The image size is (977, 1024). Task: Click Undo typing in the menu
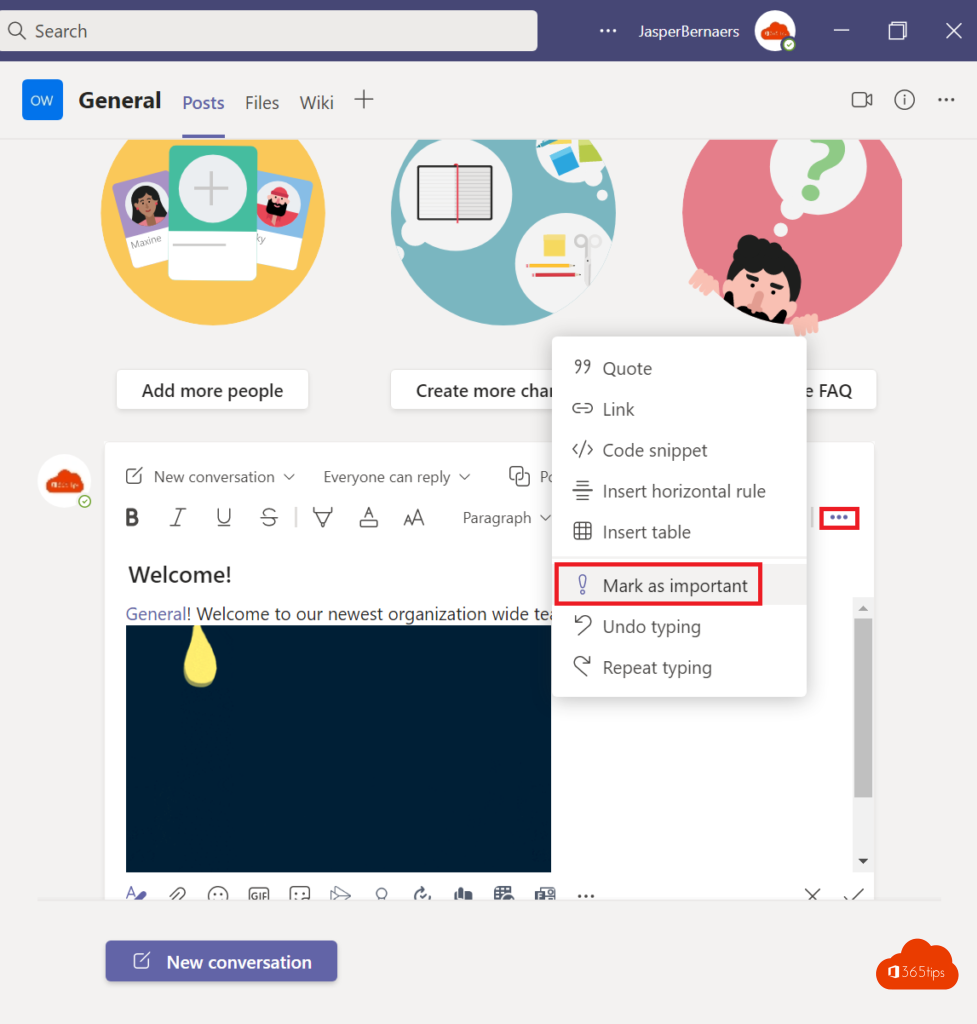(679, 626)
